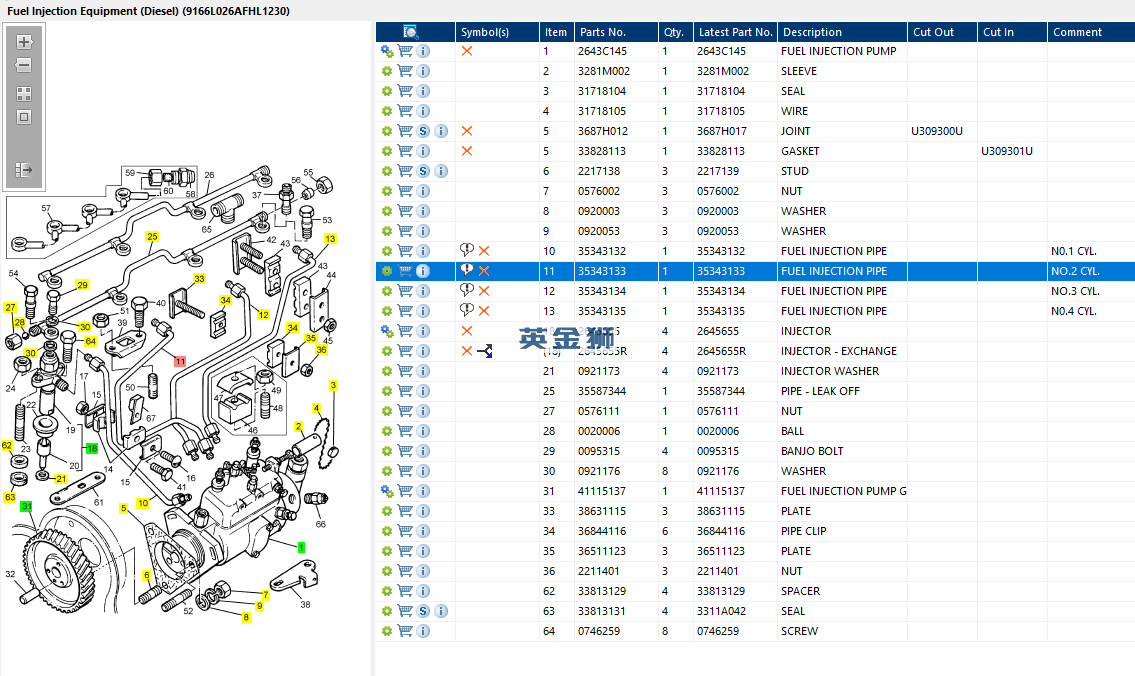1135x676 pixels.
Task: Click the Comment column header
Action: (x=1092, y=32)
